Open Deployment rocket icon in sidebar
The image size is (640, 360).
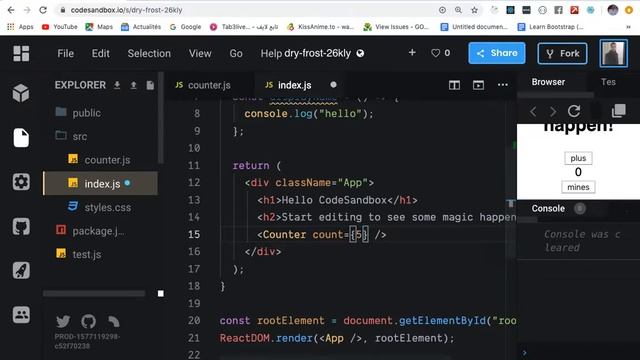tap(21, 270)
